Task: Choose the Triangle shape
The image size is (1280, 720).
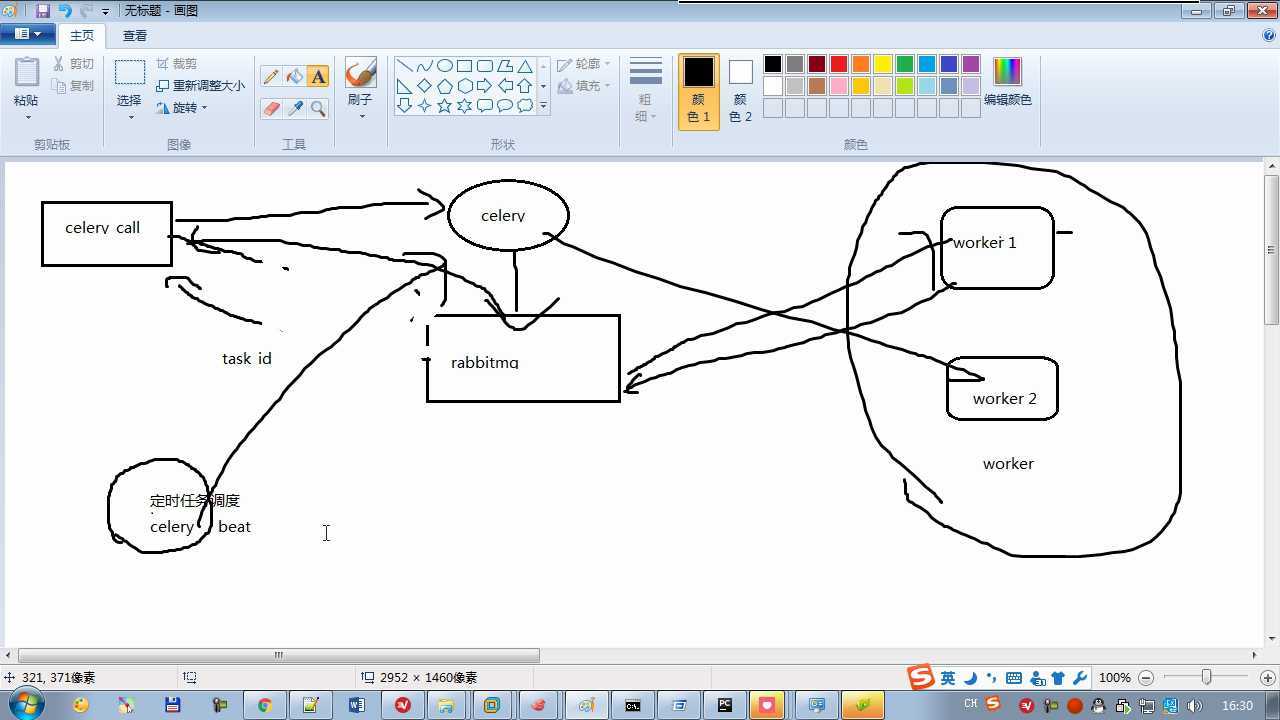Action: click(x=525, y=66)
